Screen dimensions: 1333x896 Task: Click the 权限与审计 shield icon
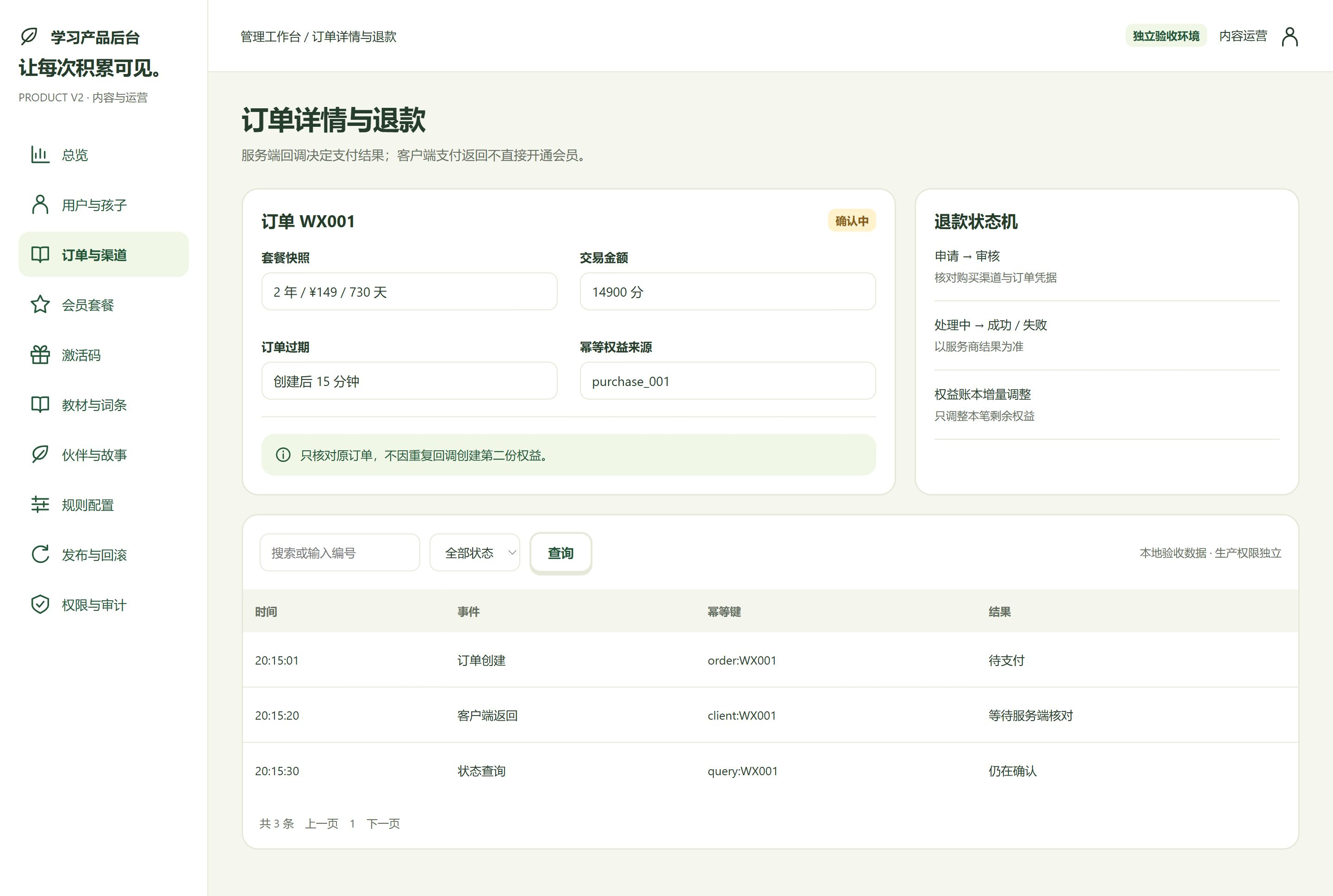tap(40, 604)
